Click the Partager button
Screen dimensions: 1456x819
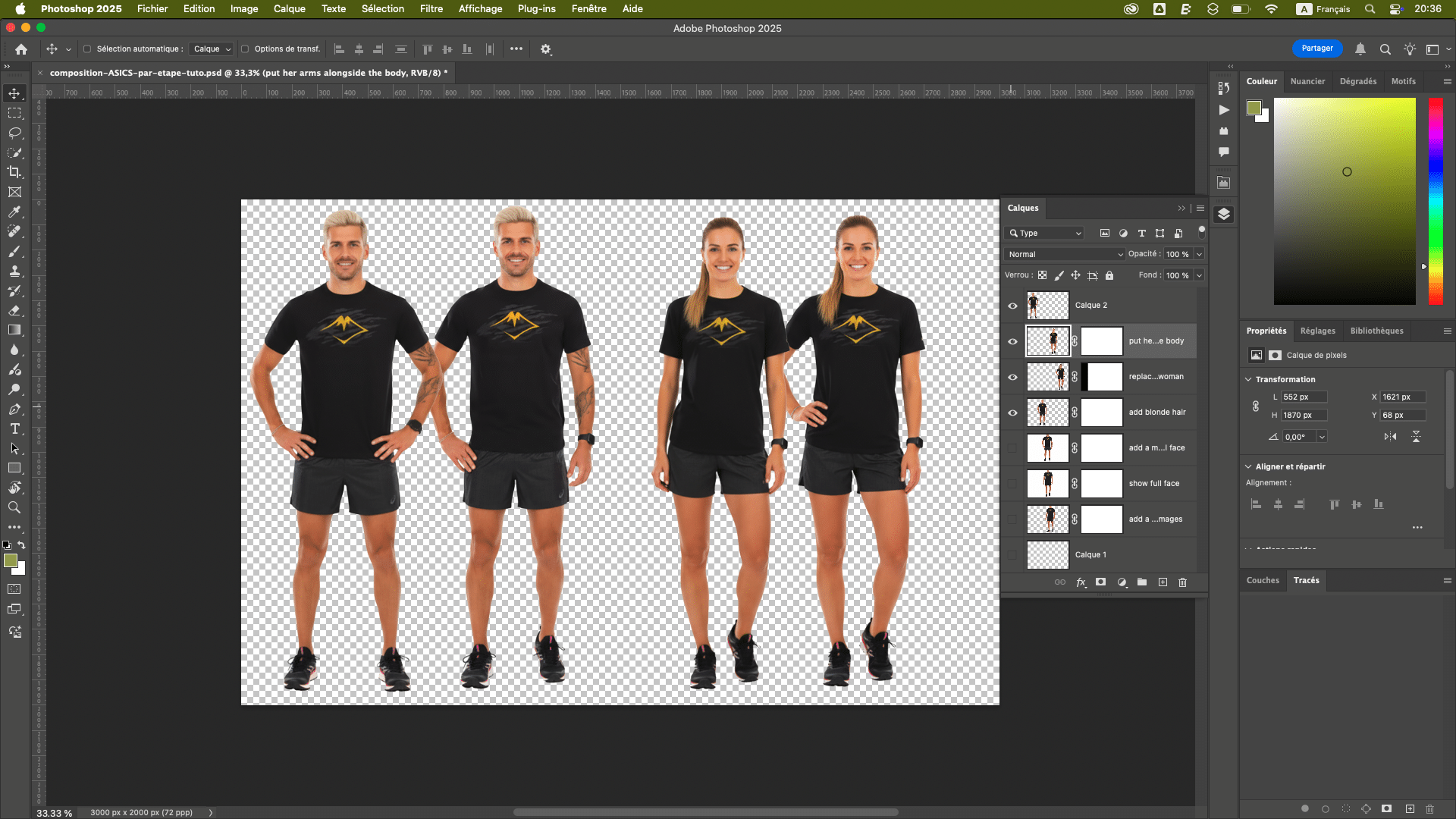point(1317,49)
